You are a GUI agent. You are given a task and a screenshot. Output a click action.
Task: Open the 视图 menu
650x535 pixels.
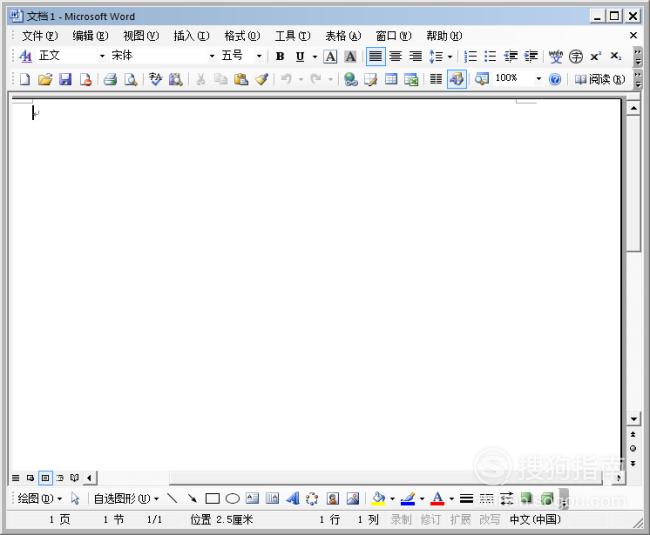141,36
